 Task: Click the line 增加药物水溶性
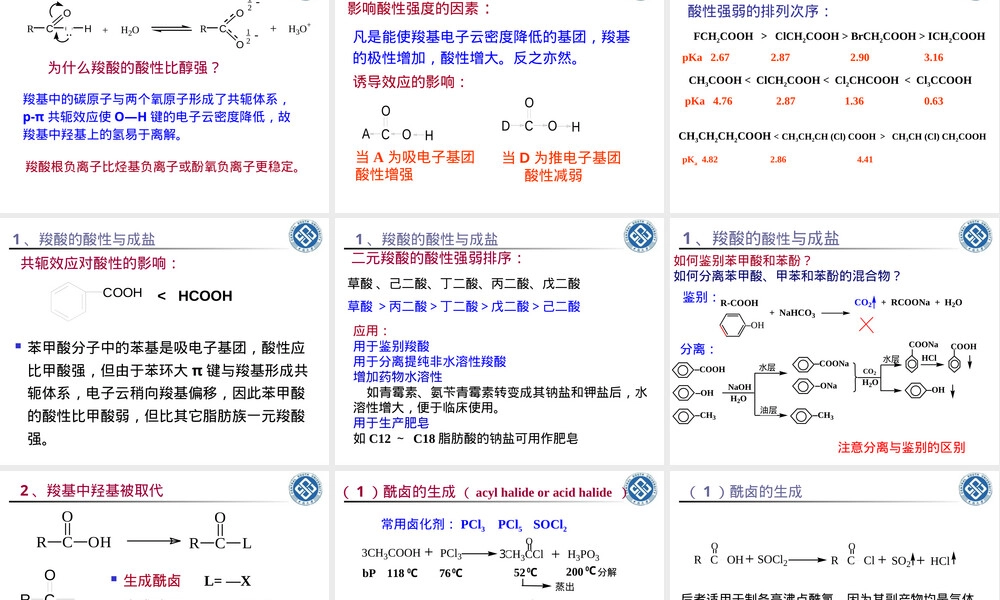point(397,377)
